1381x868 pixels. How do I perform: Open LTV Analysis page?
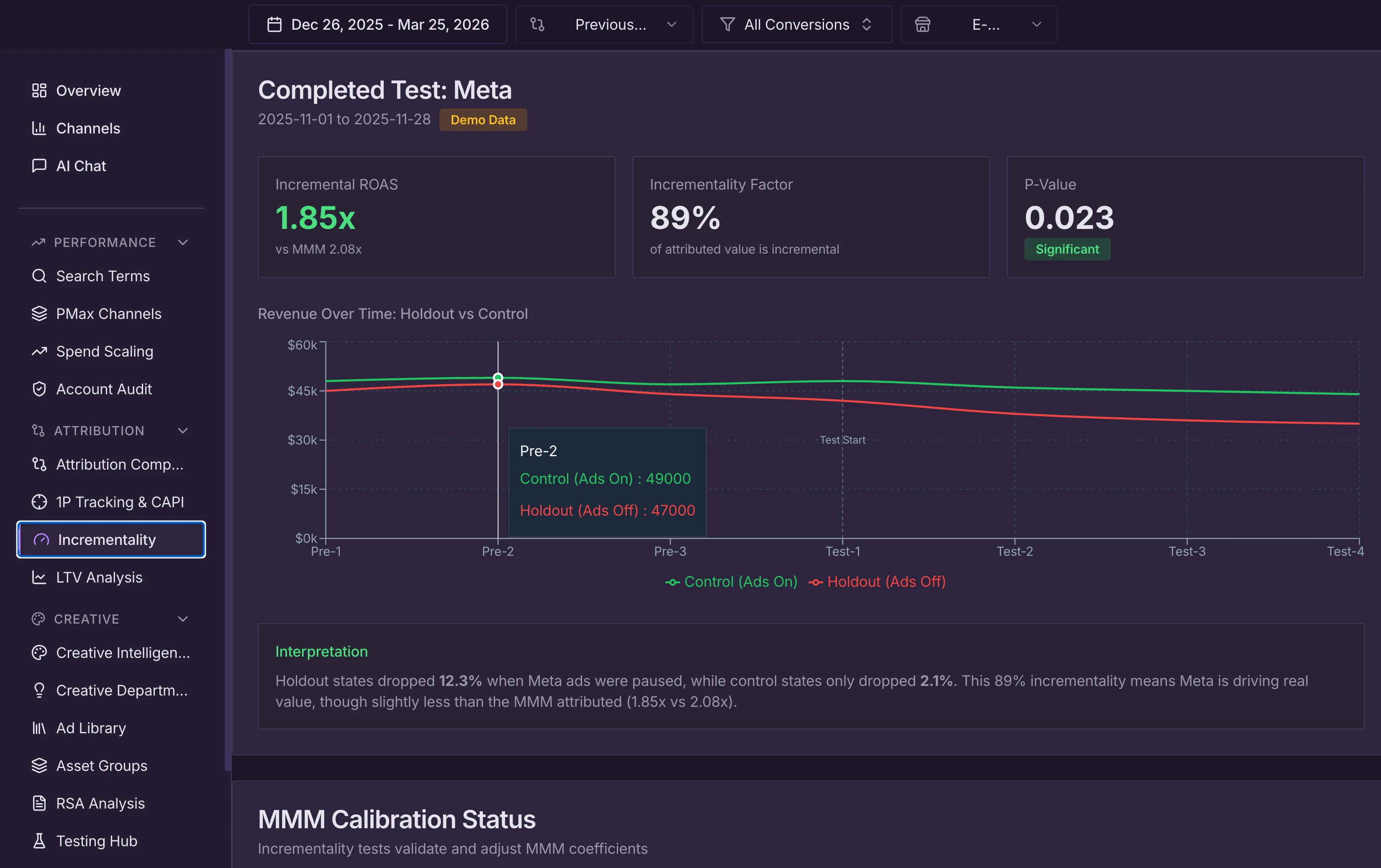tap(111, 577)
